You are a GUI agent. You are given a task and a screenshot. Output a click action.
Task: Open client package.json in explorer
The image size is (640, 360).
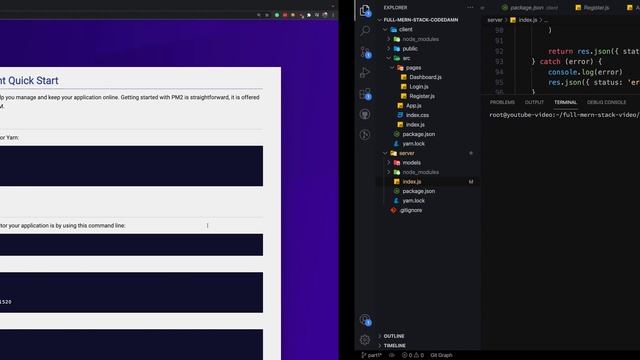(418, 134)
